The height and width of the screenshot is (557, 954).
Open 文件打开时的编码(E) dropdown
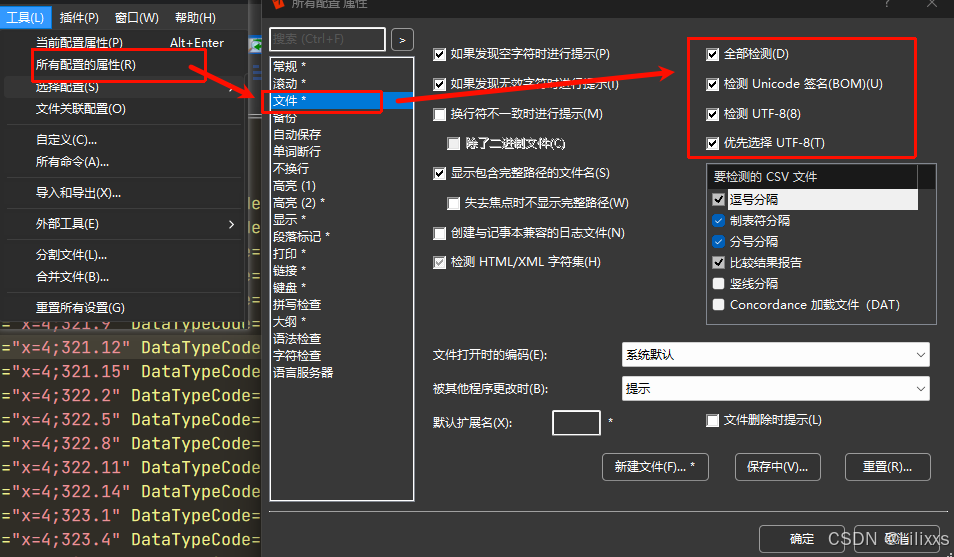[x=776, y=355]
